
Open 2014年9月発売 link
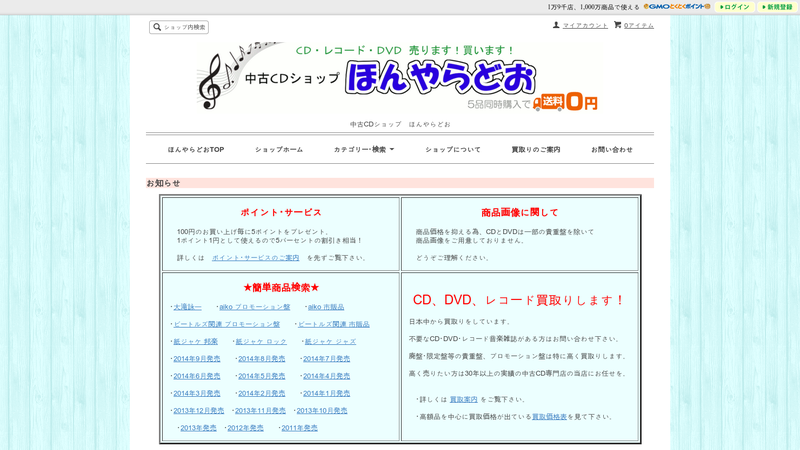coord(197,359)
